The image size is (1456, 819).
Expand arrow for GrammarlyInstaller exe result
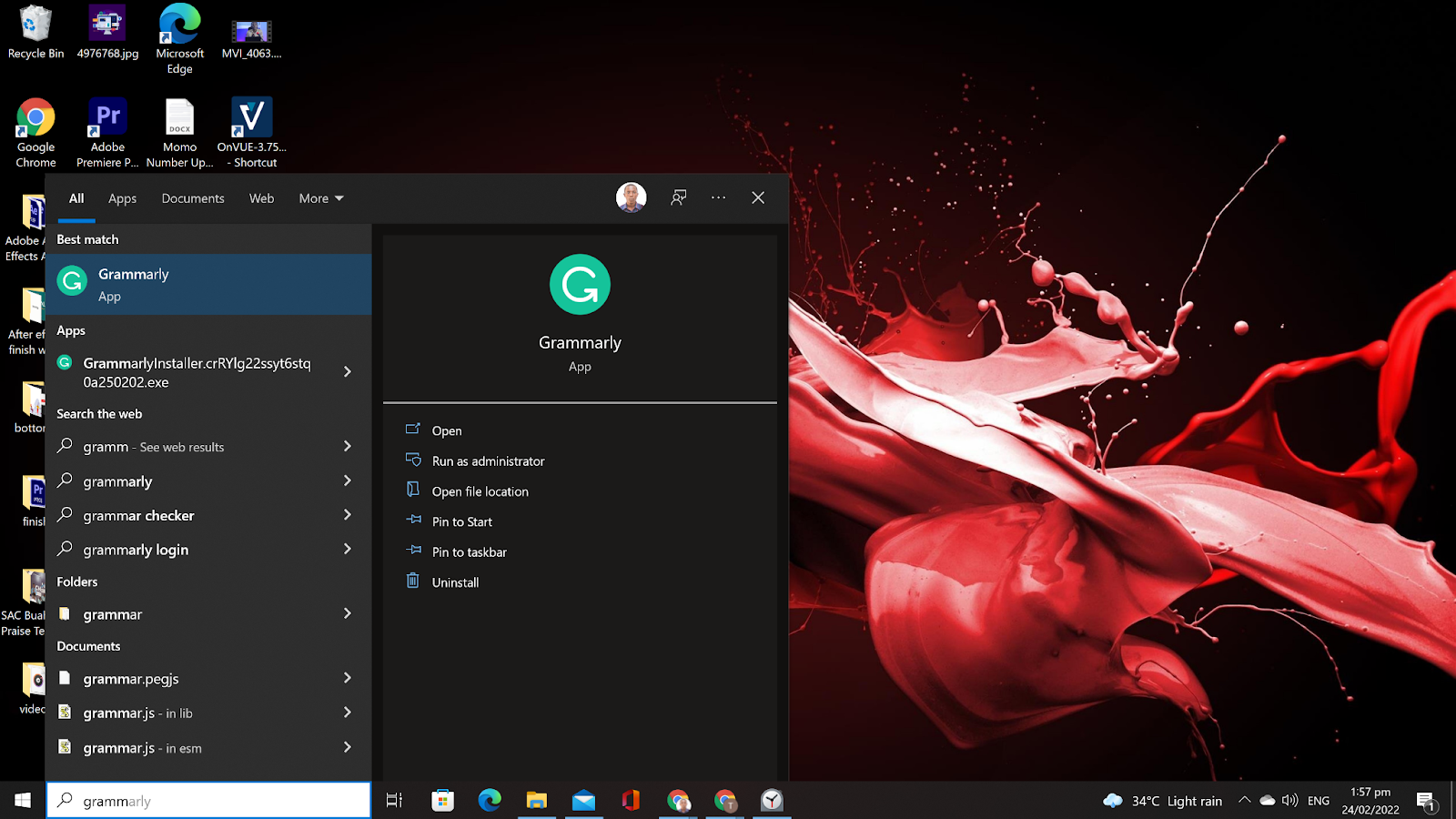pyautogui.click(x=348, y=372)
